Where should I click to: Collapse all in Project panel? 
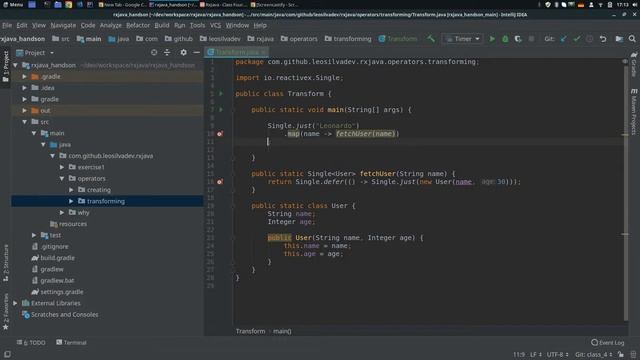[167, 53]
